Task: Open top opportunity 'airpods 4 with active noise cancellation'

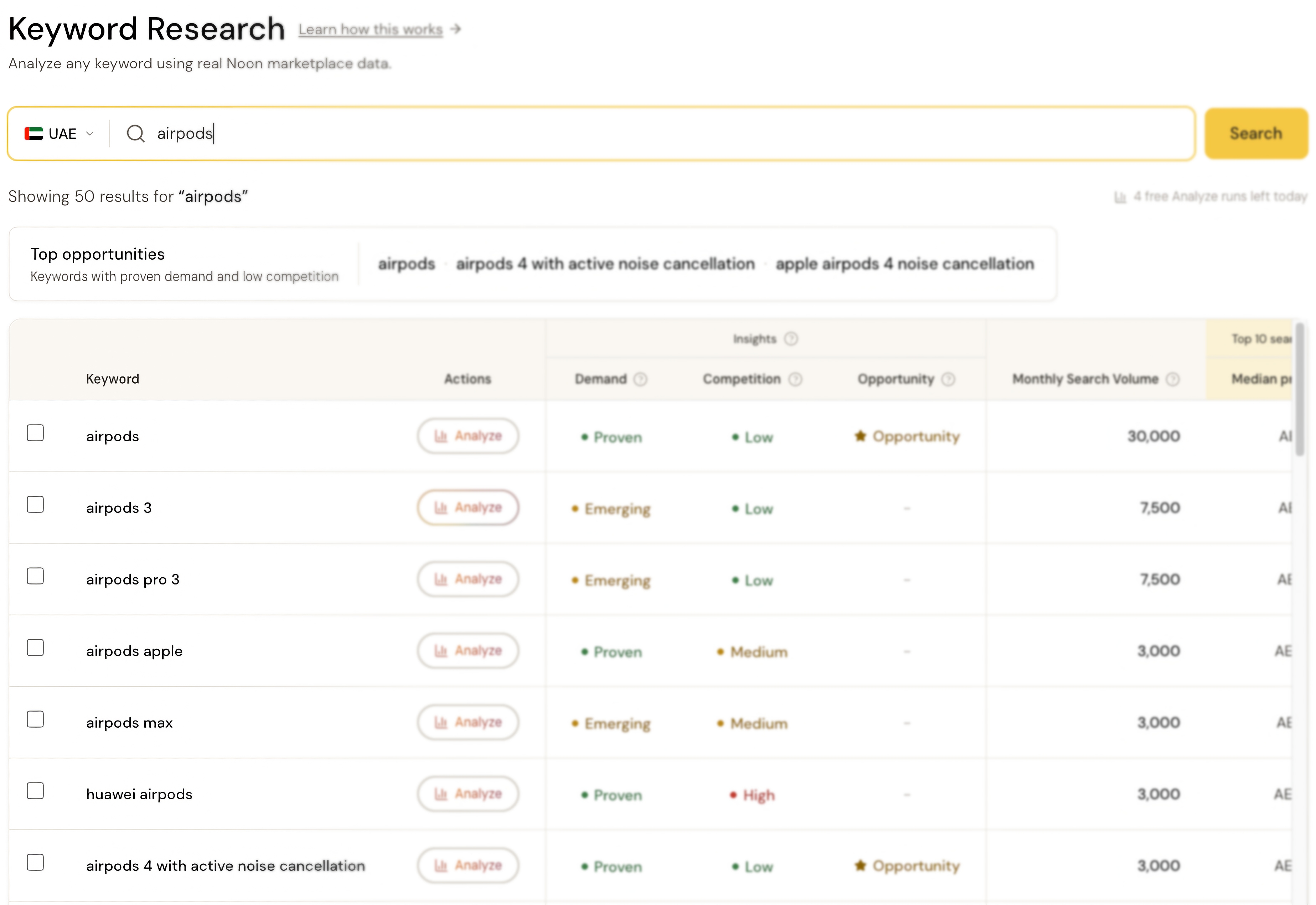Action: (x=605, y=264)
